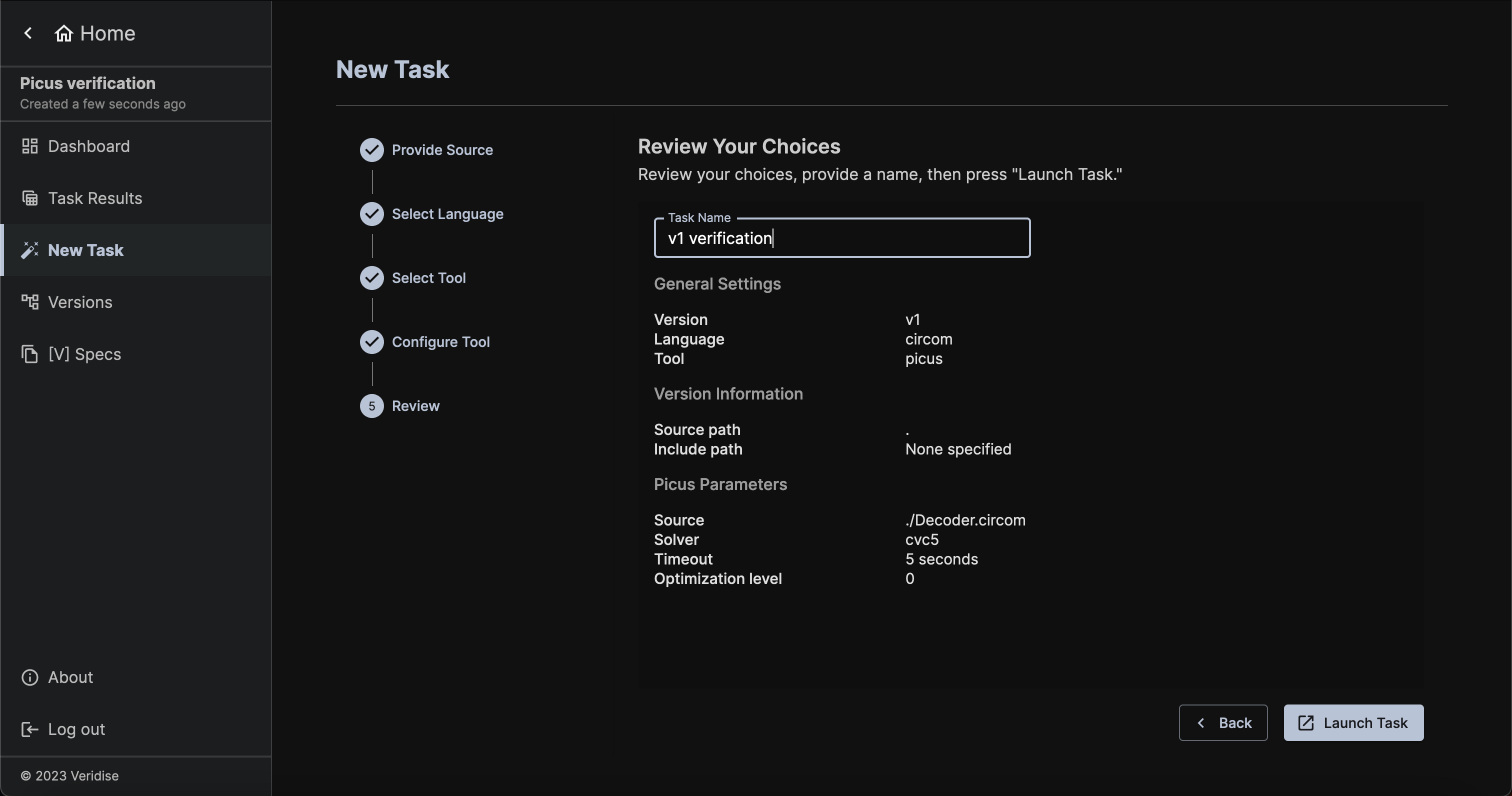
Task: Click the Provide Source checkmark icon
Action: pyautogui.click(x=371, y=150)
